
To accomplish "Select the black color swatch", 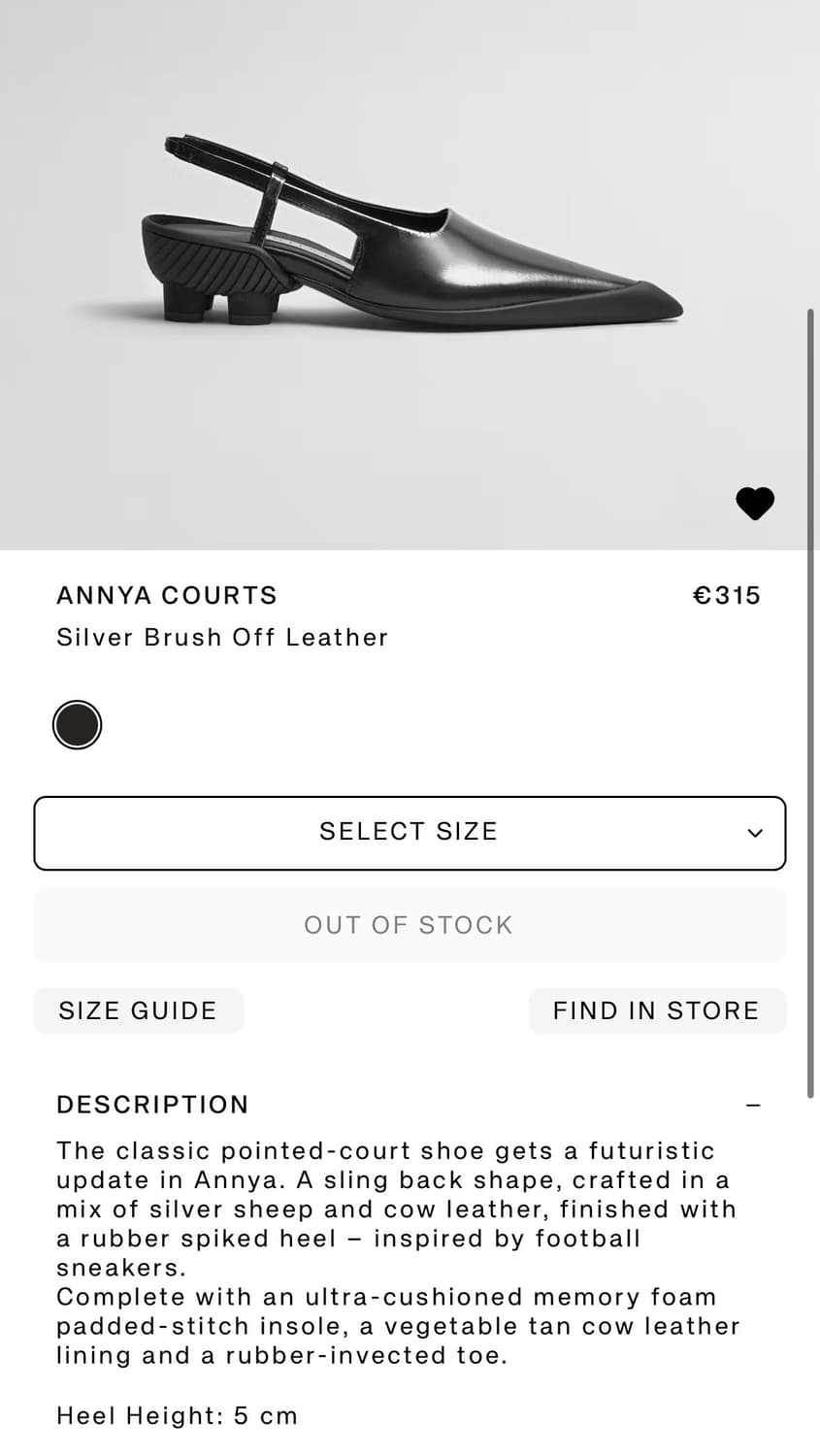I will coord(77,725).
